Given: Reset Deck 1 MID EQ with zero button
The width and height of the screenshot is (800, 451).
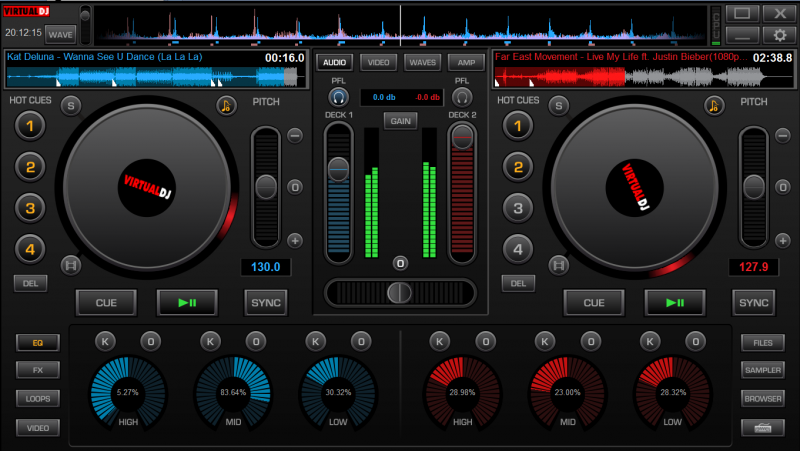Looking at the screenshot, I should (256, 341).
